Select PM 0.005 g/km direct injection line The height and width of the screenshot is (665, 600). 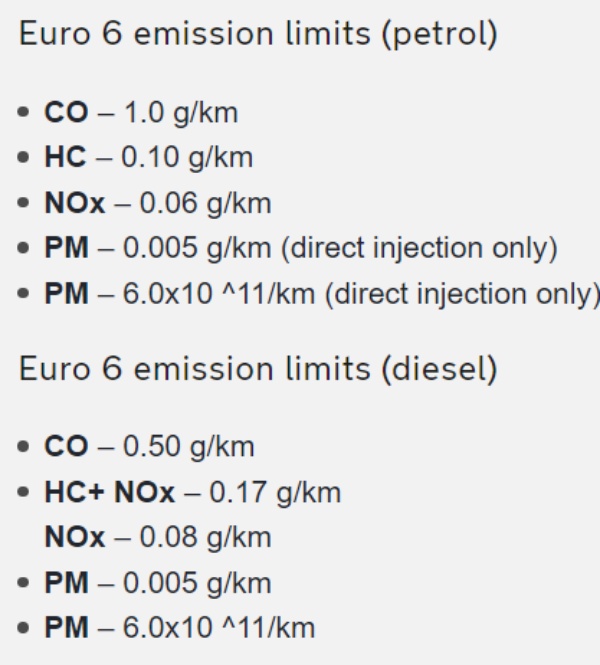(301, 248)
